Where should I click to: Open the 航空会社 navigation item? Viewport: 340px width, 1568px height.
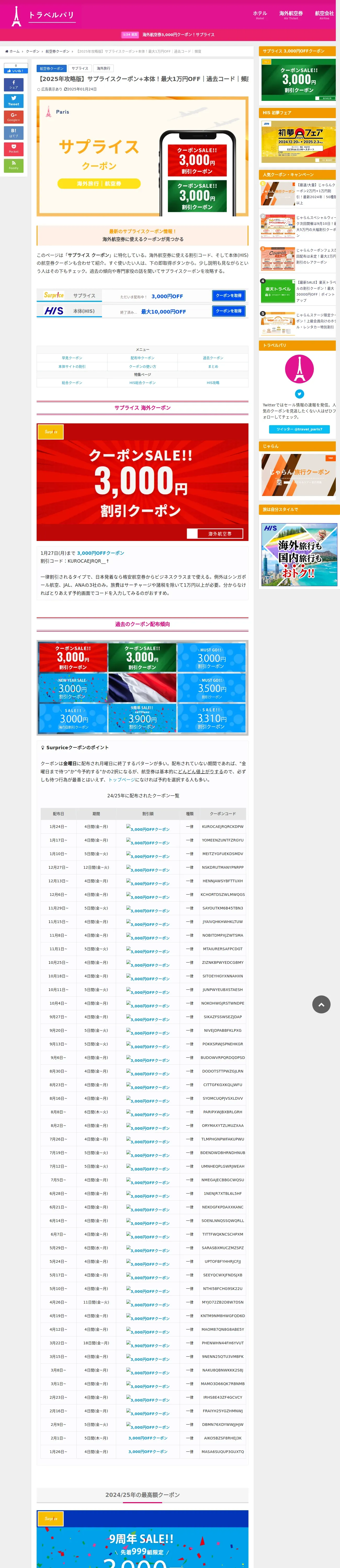(x=324, y=15)
